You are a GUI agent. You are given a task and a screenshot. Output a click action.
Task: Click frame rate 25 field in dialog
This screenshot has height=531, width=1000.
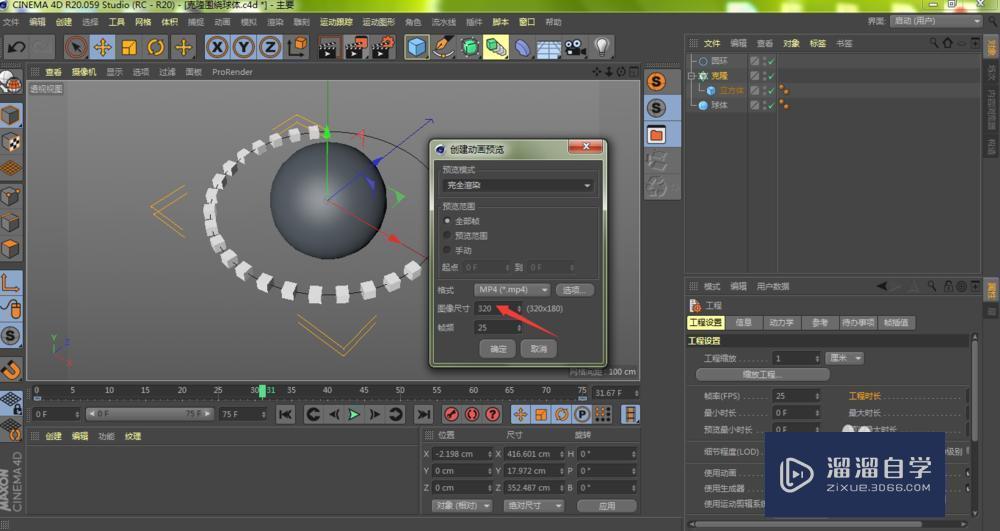[498, 328]
